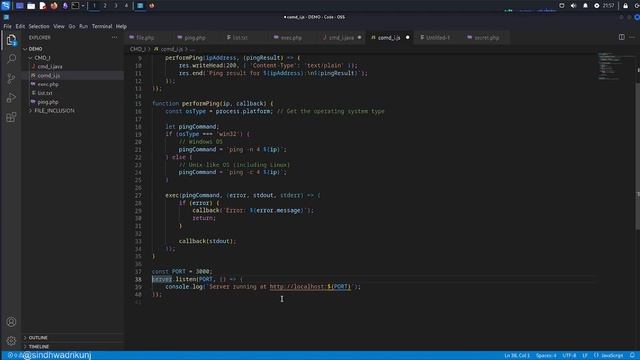
Task: Open the file manager from panel
Action: tap(31, 6)
